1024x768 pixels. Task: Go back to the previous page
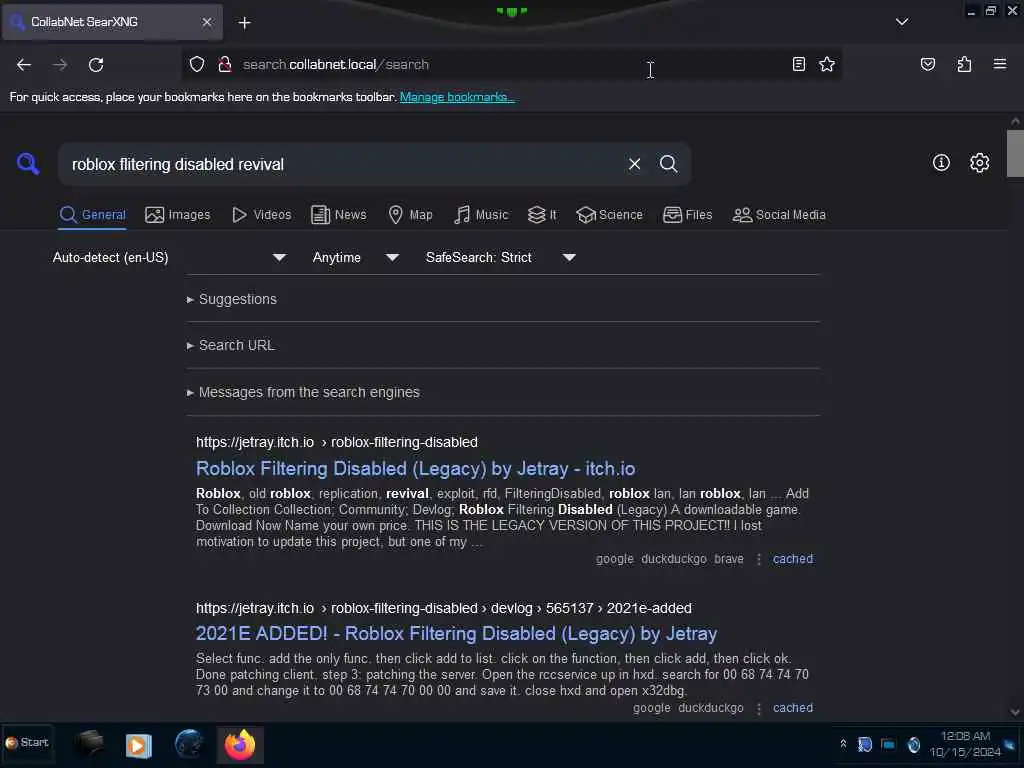coord(24,65)
